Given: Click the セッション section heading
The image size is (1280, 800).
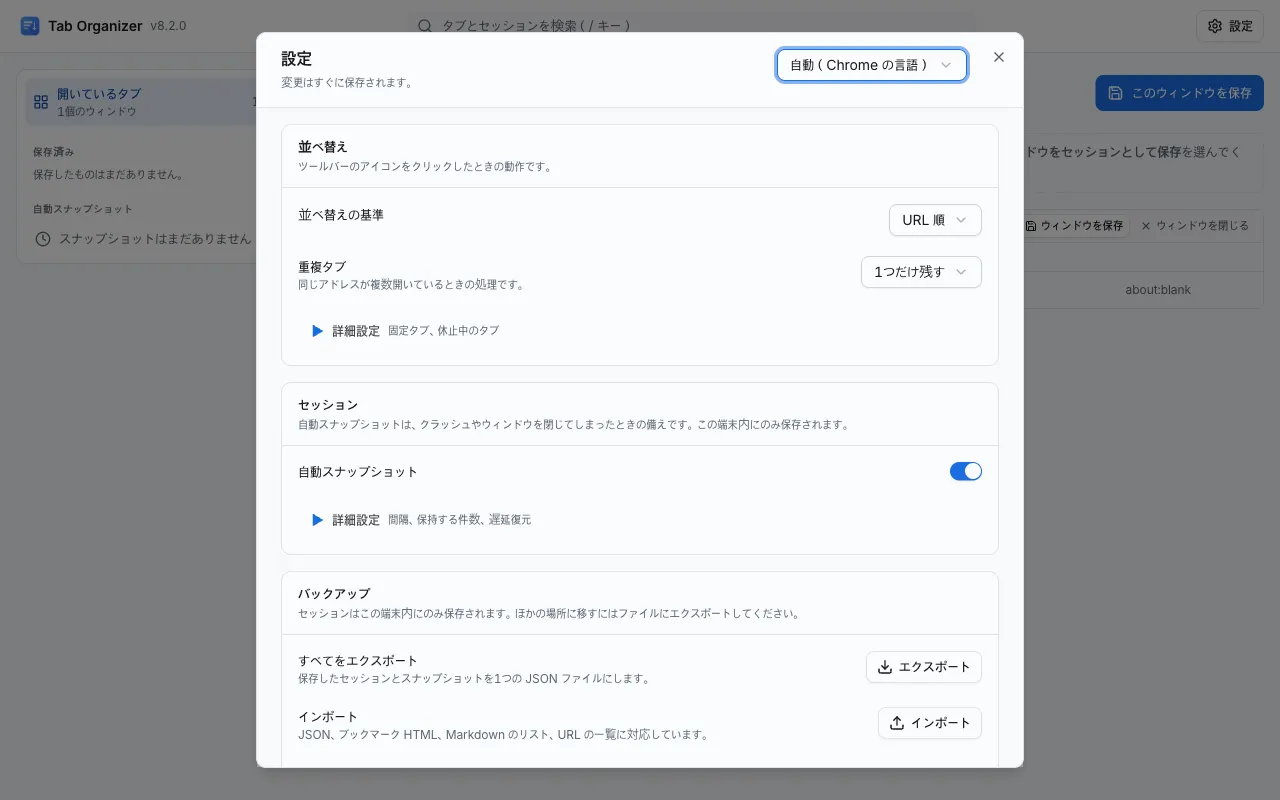Looking at the screenshot, I should [x=328, y=405].
